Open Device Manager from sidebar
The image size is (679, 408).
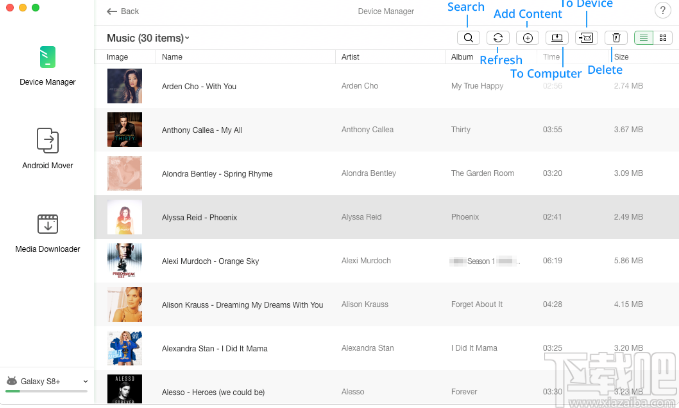pyautogui.click(x=47, y=65)
